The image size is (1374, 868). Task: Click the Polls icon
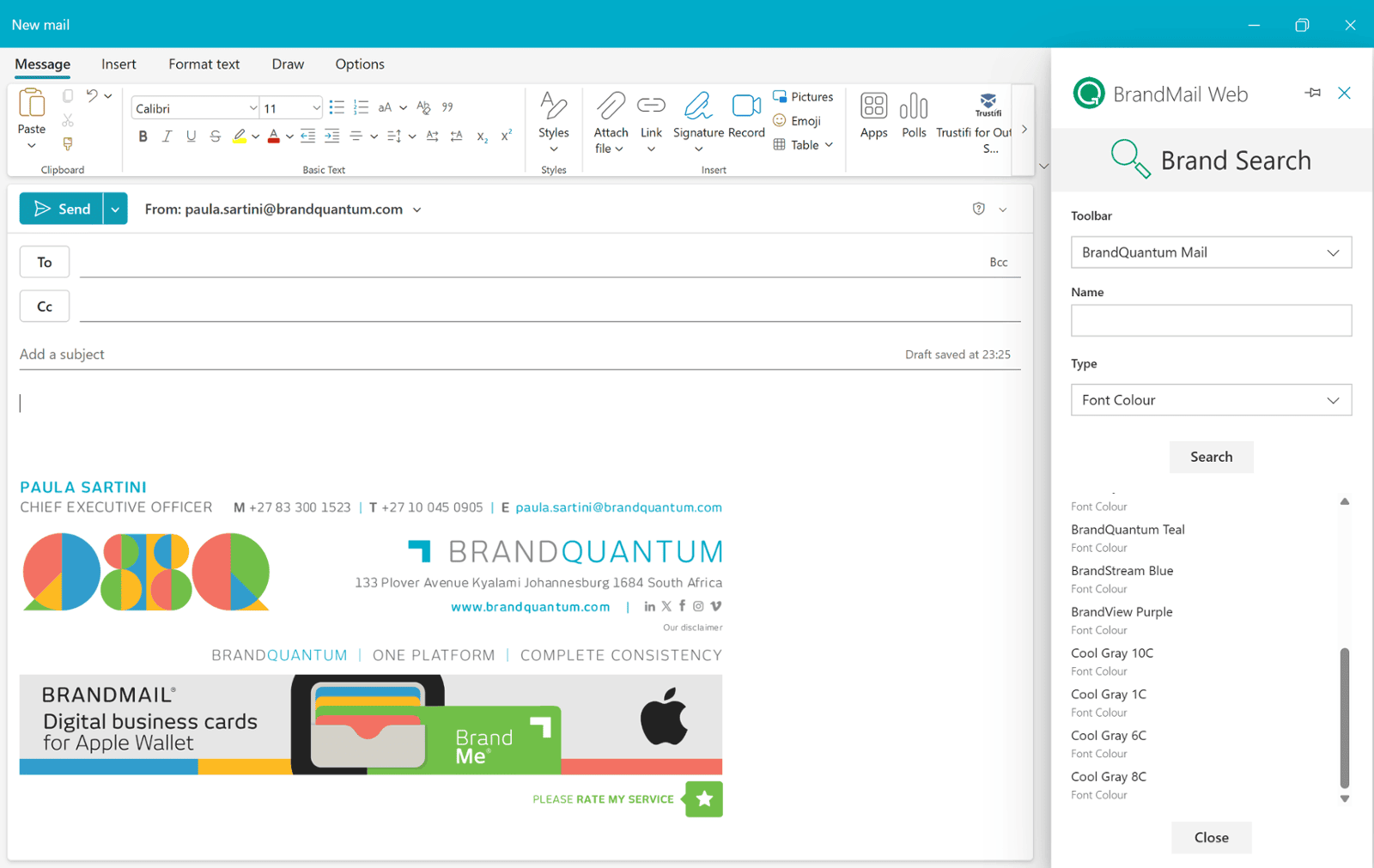[x=914, y=115]
